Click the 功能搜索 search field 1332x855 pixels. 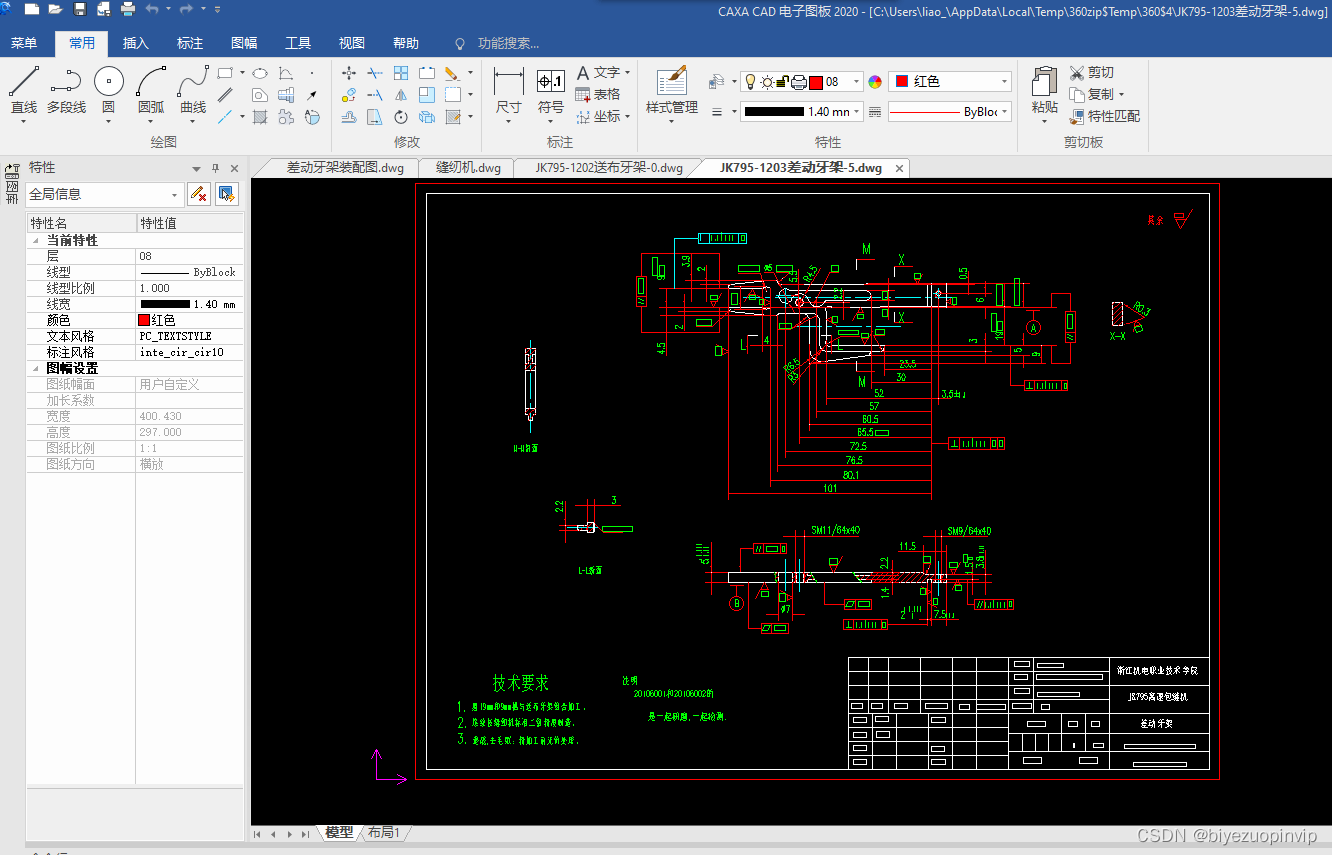pyautogui.click(x=508, y=43)
